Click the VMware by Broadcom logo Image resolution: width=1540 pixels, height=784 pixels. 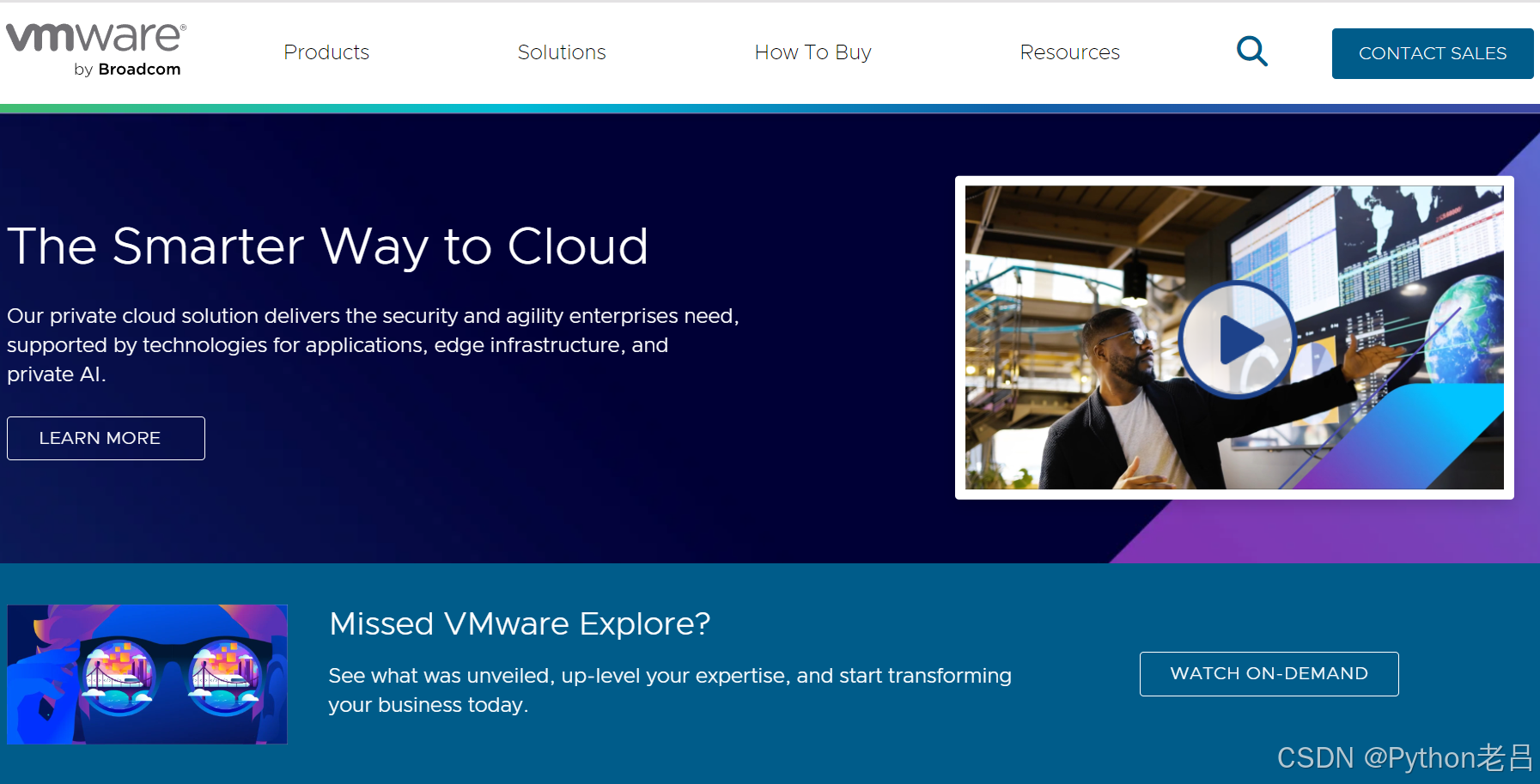(x=96, y=50)
